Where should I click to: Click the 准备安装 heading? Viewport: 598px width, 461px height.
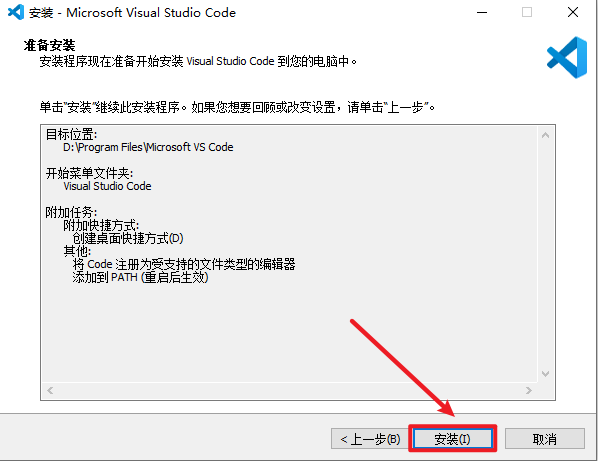tap(49, 45)
